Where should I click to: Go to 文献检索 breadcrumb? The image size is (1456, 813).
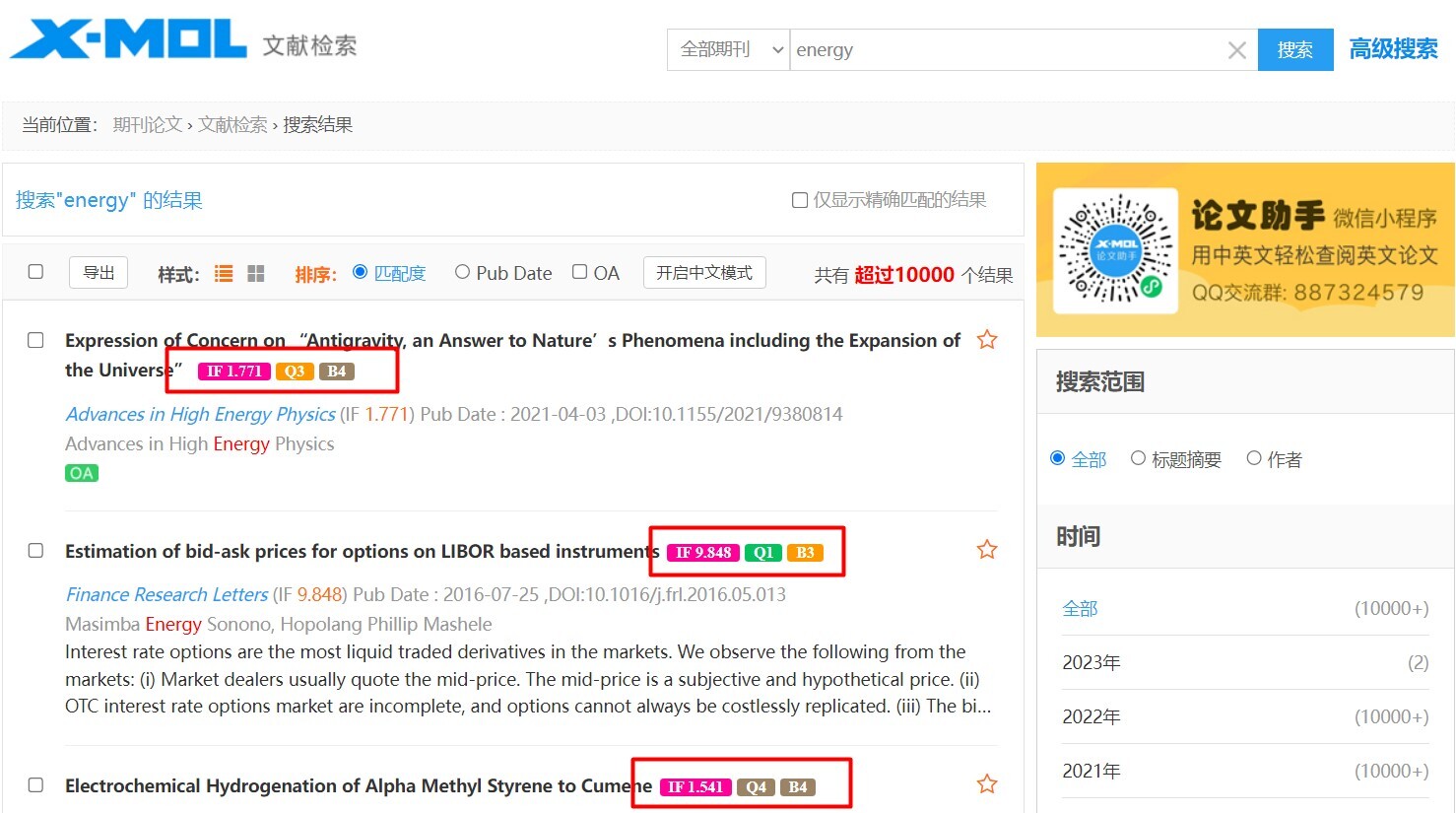point(233,125)
